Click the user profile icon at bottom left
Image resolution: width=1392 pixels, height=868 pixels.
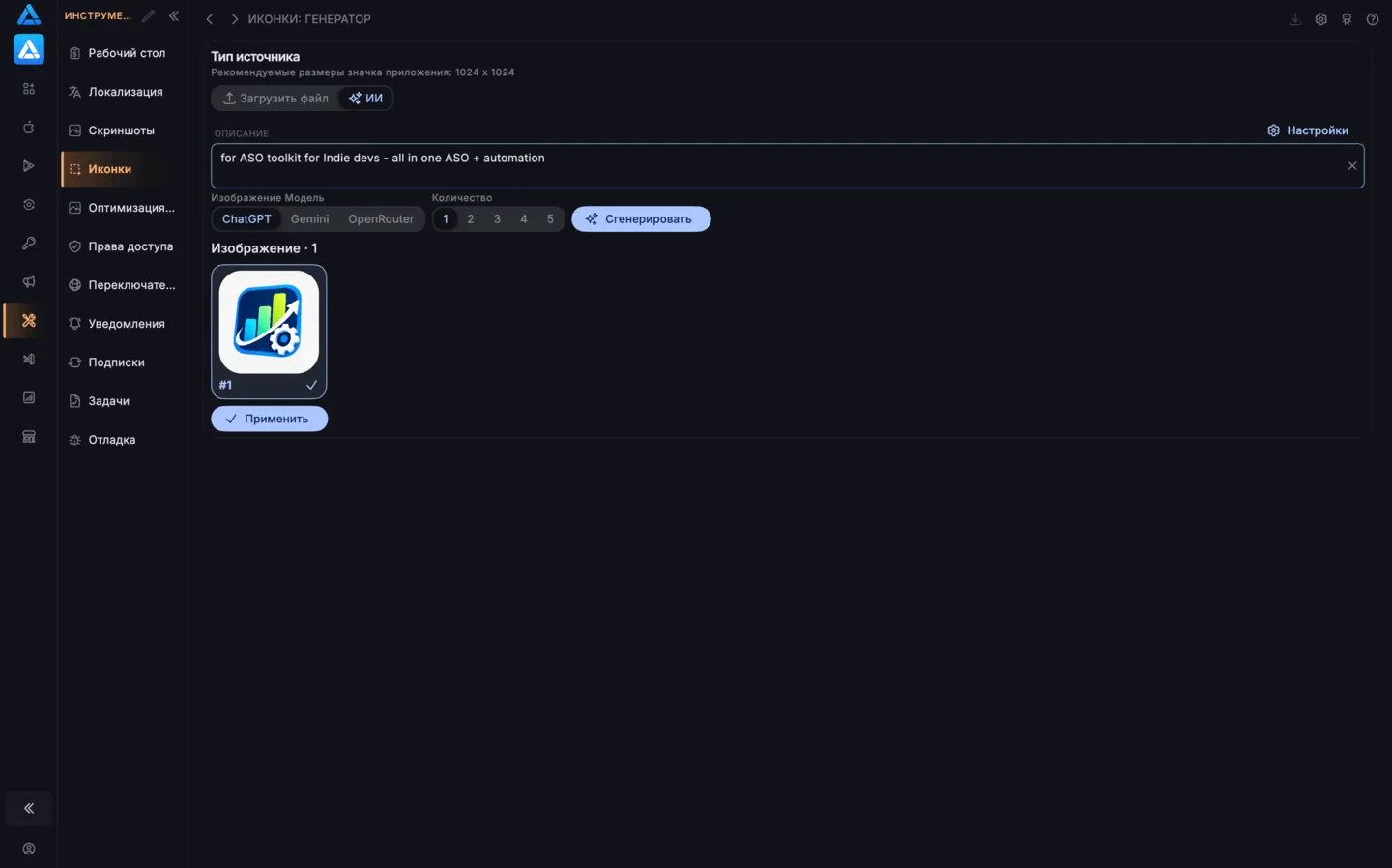coord(29,849)
